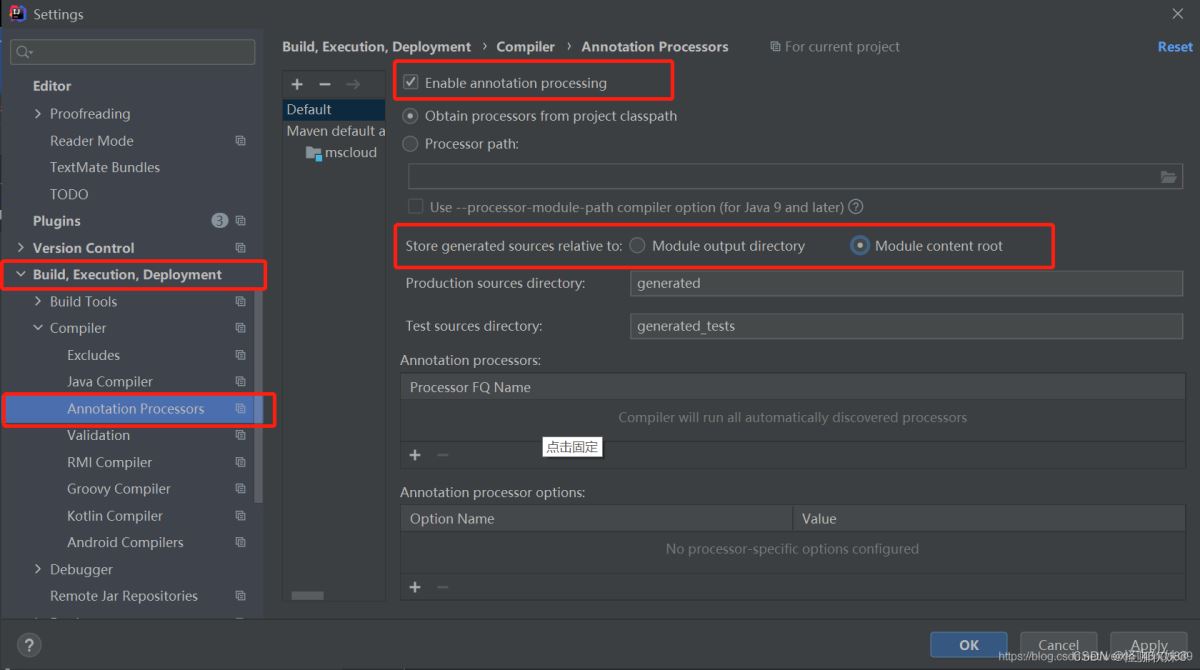Click the OK button
This screenshot has width=1200, height=670.
click(x=968, y=645)
